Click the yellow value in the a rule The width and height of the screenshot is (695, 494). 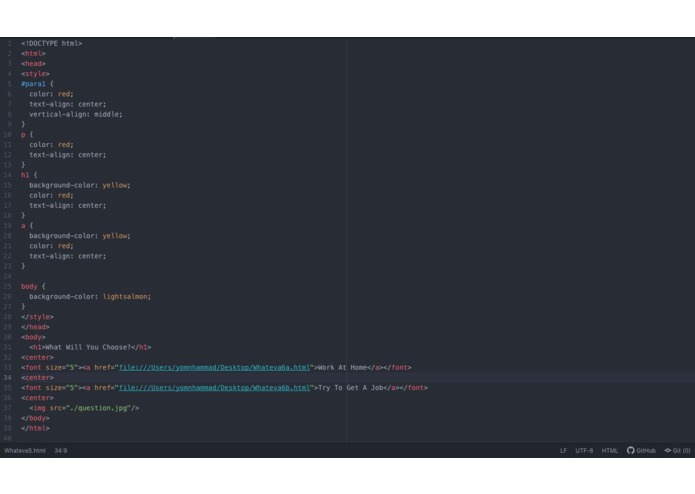click(x=115, y=236)
